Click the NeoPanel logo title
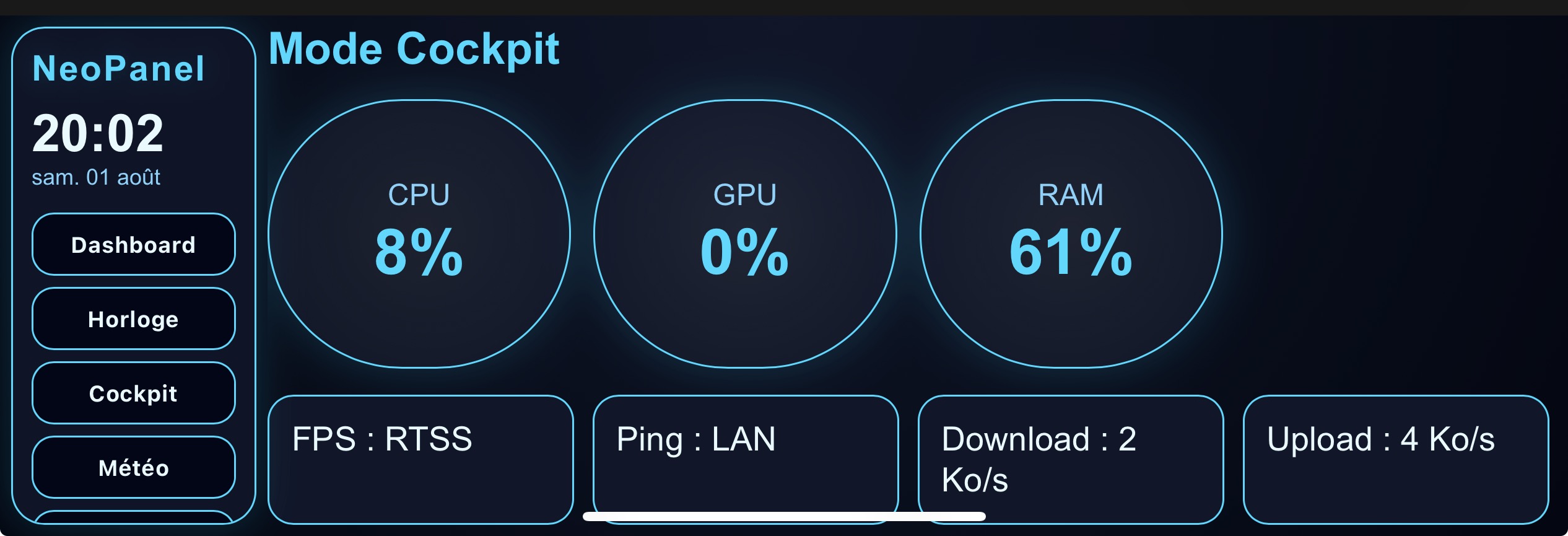Viewport: 1568px width, 536px height. click(x=118, y=68)
